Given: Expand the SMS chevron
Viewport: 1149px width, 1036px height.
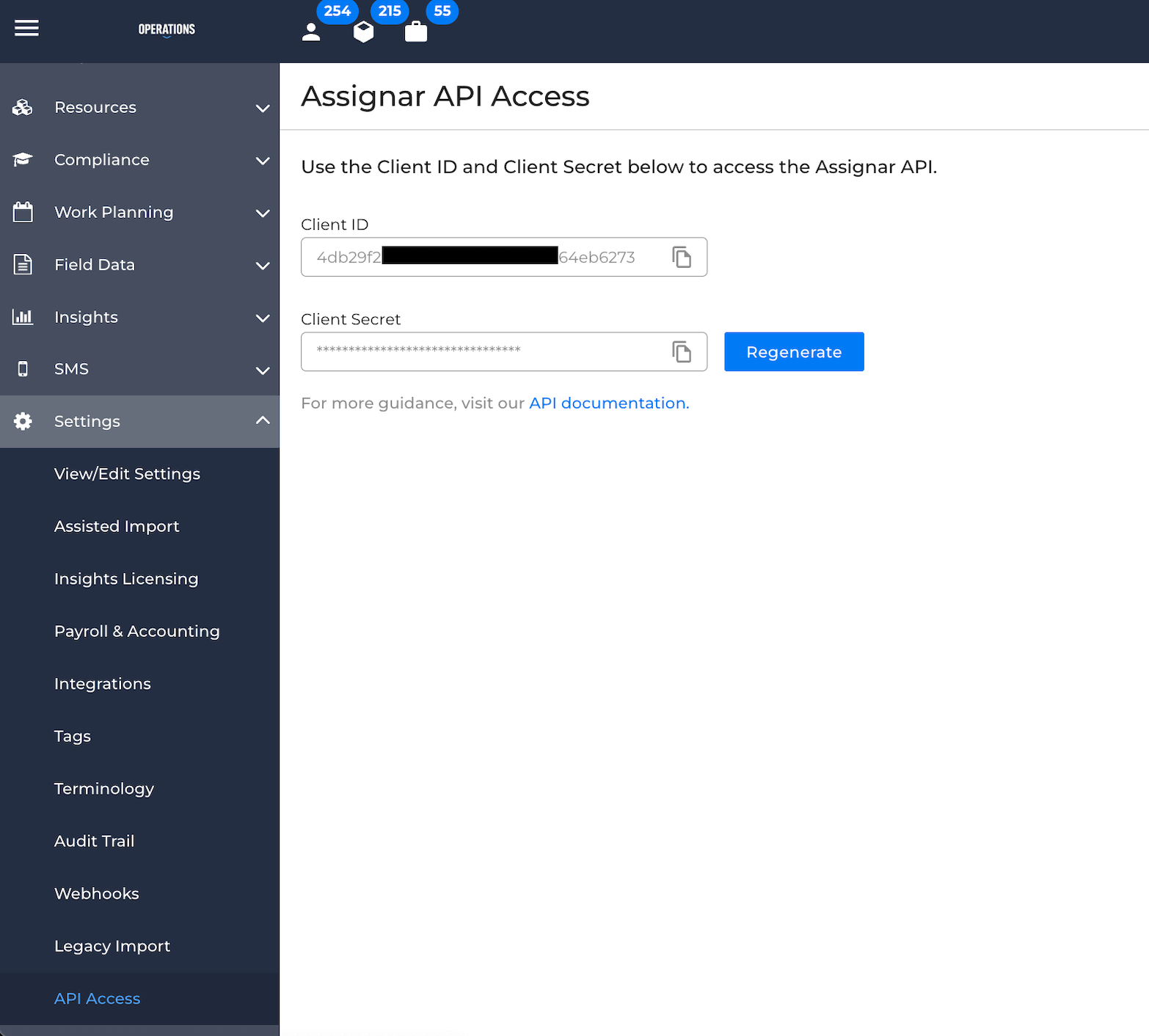Looking at the screenshot, I should [x=263, y=371].
